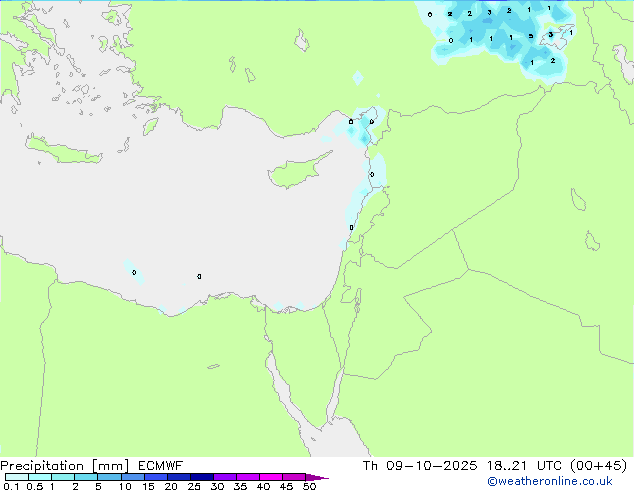The width and height of the screenshot is (634, 490).
Task: Choose the 40–45 mm bright magenta swatch
Action: [271, 477]
